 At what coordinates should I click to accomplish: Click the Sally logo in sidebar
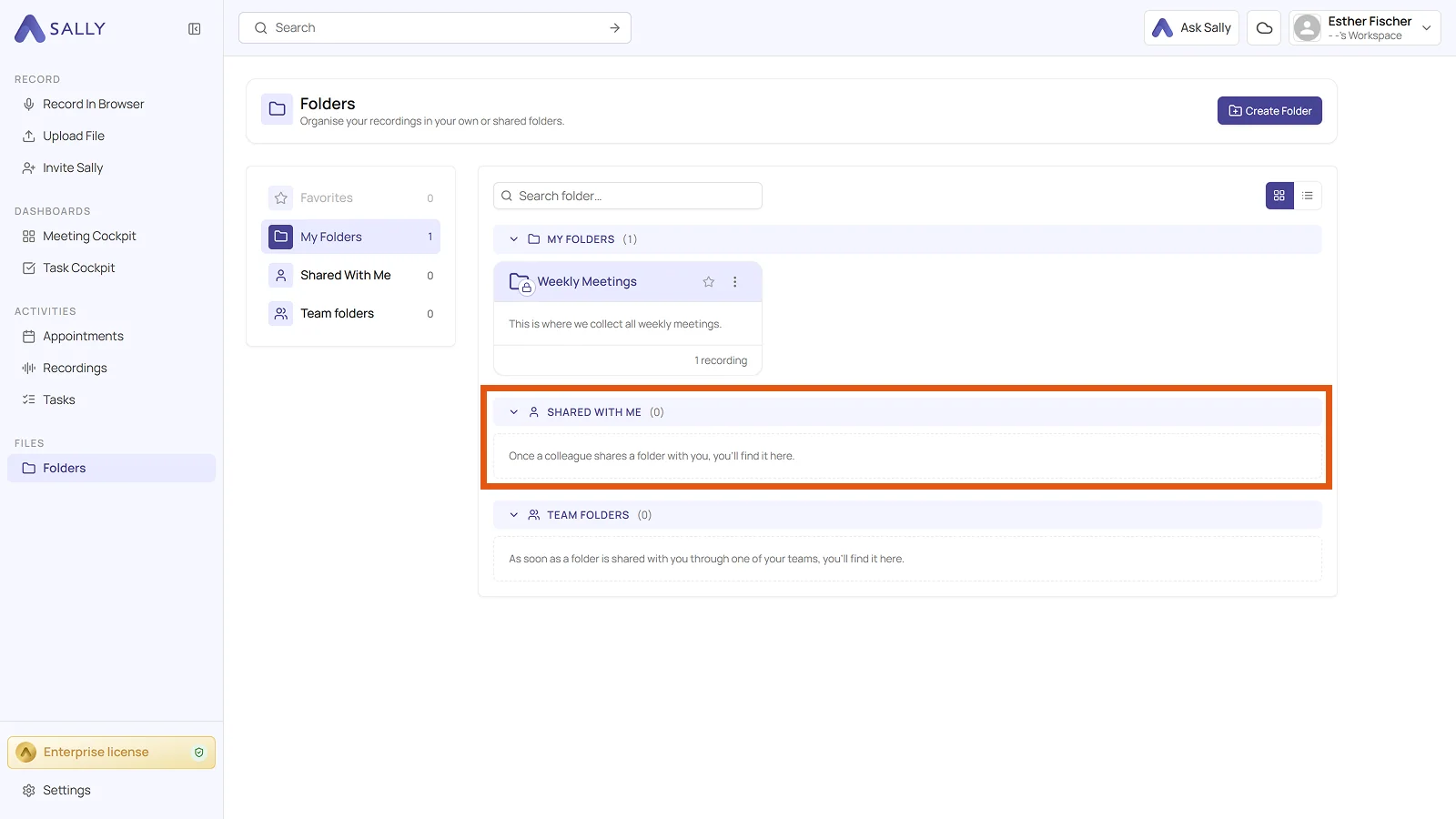pyautogui.click(x=60, y=28)
